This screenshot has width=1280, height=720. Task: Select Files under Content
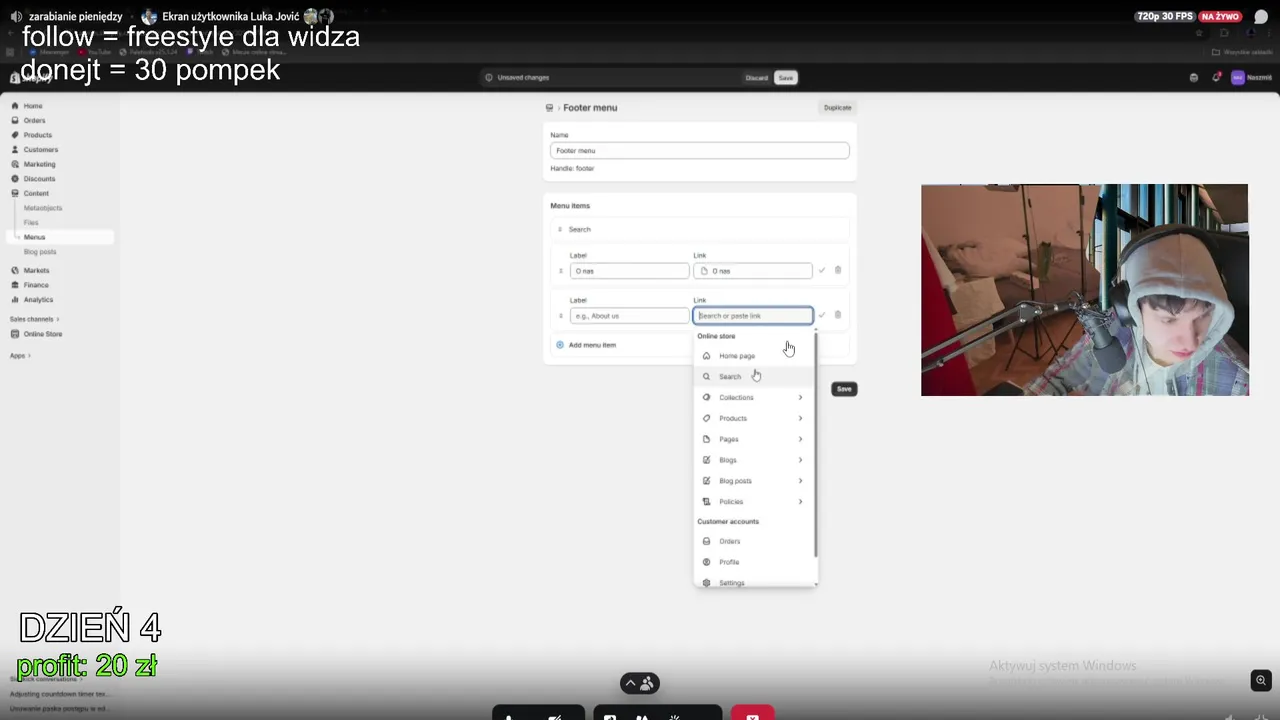coord(31,222)
